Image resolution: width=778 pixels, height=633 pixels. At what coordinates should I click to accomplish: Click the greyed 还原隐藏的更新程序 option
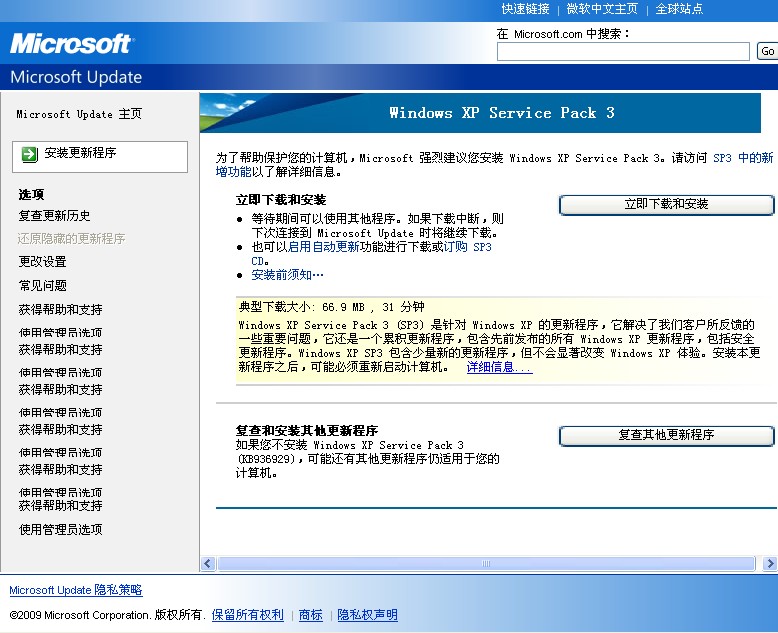pos(71,239)
